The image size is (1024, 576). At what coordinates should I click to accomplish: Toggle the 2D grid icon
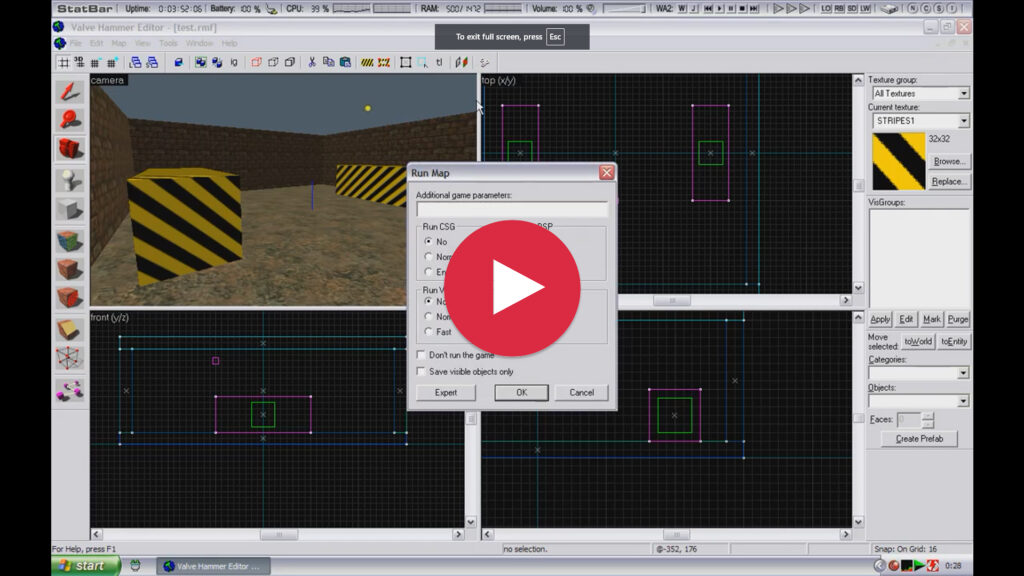click(63, 63)
